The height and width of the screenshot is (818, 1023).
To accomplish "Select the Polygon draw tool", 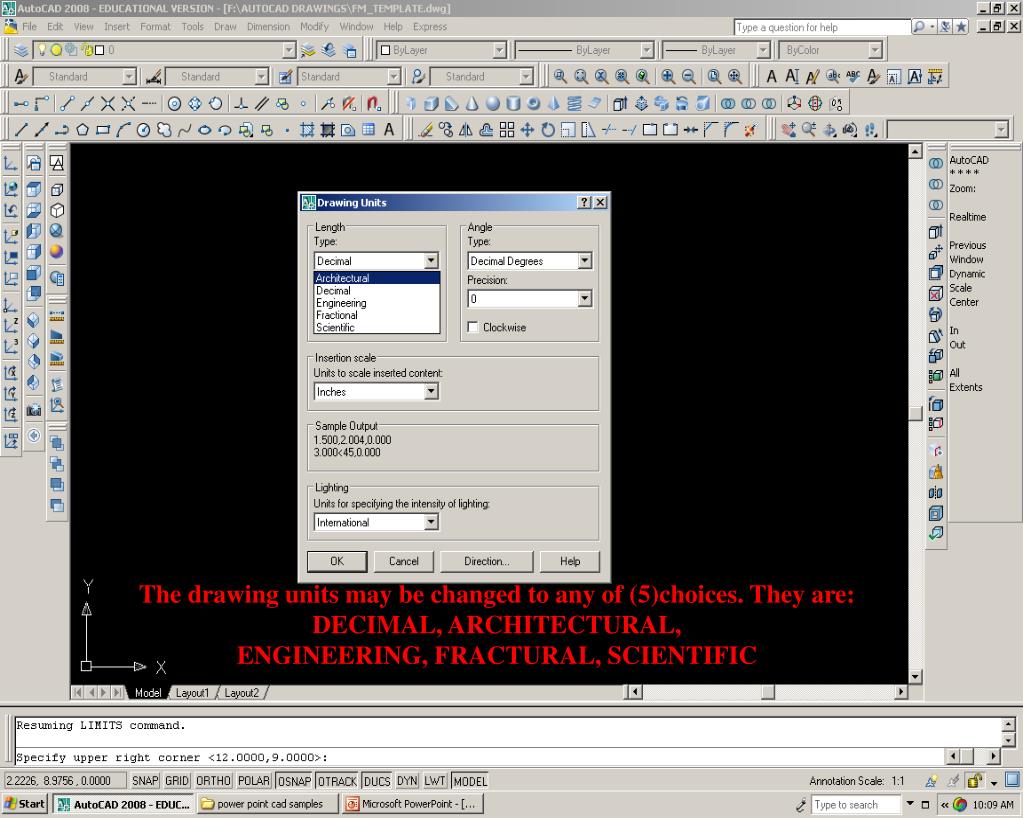I will coord(82,130).
